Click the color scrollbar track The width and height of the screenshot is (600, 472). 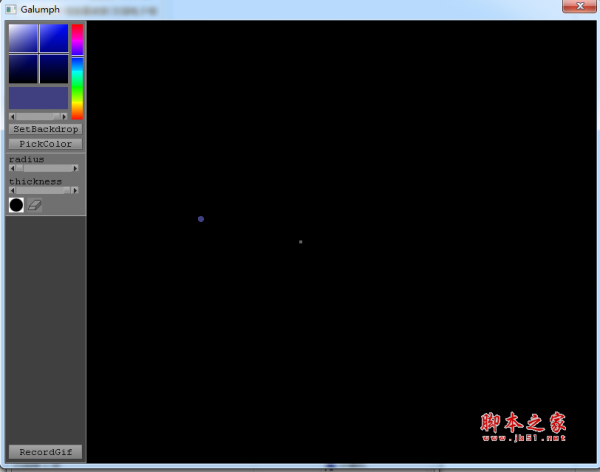[x=38, y=116]
